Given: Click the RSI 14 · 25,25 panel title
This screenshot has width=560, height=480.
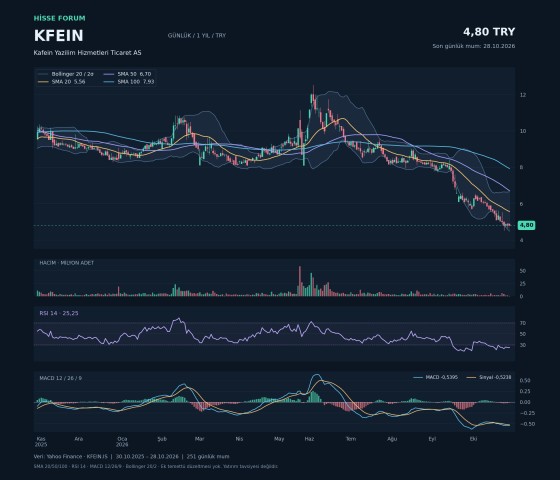Looking at the screenshot, I should [x=59, y=313].
